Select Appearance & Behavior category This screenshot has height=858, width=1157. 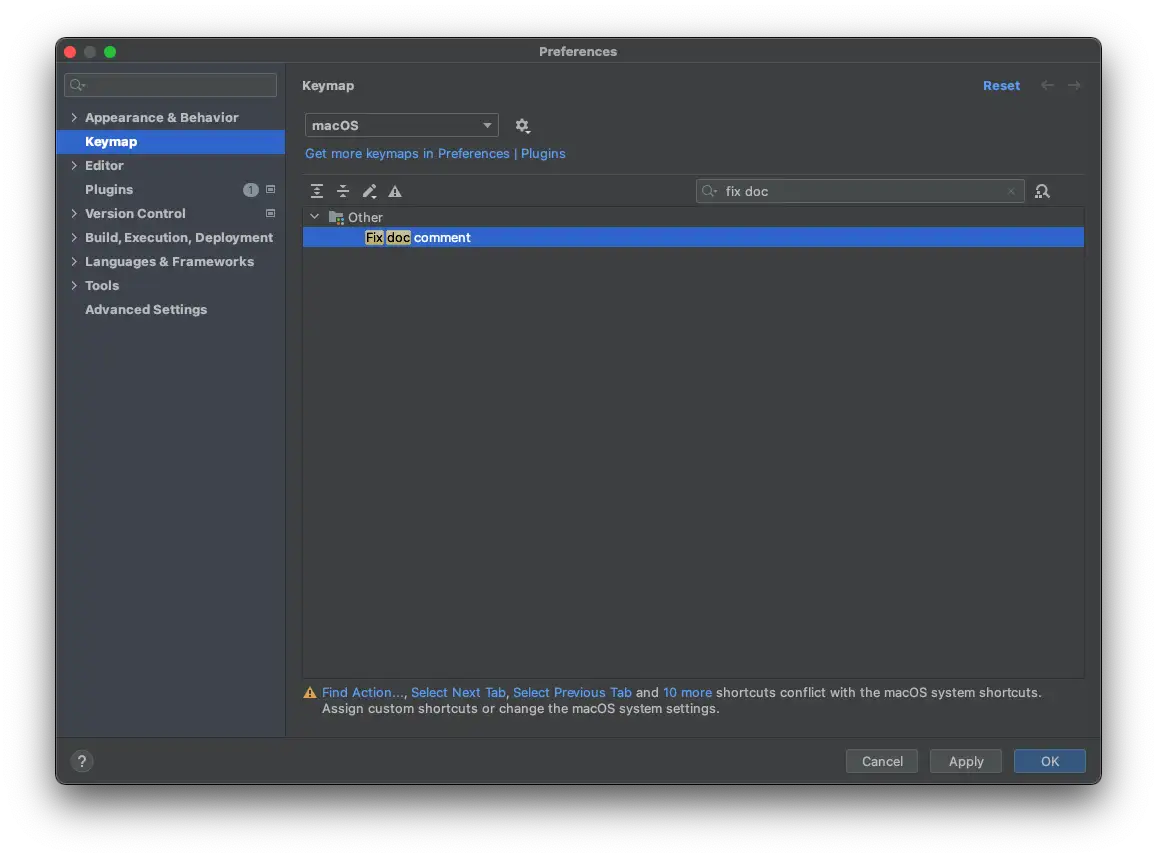(x=162, y=117)
